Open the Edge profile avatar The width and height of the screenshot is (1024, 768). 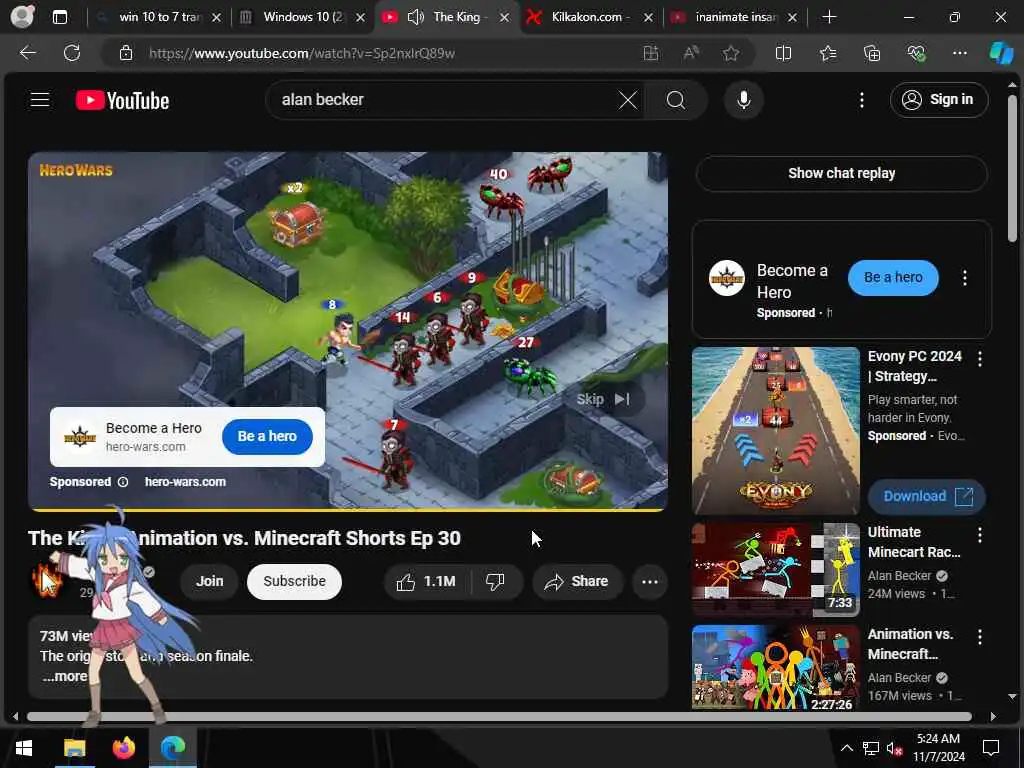pos(22,16)
